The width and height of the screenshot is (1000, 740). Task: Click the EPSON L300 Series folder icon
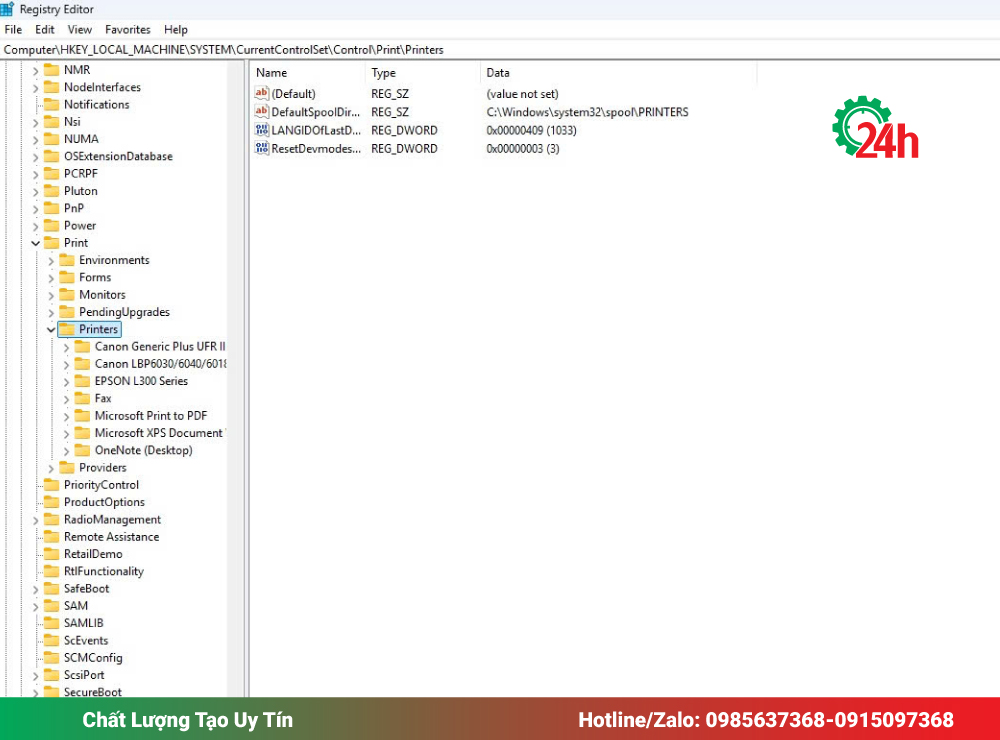82,381
